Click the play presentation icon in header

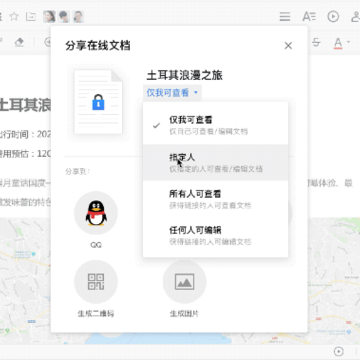pyautogui.click(x=333, y=16)
